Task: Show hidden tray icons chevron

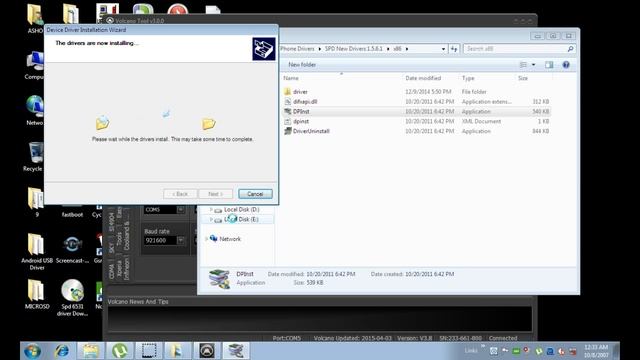Action: tap(483, 347)
